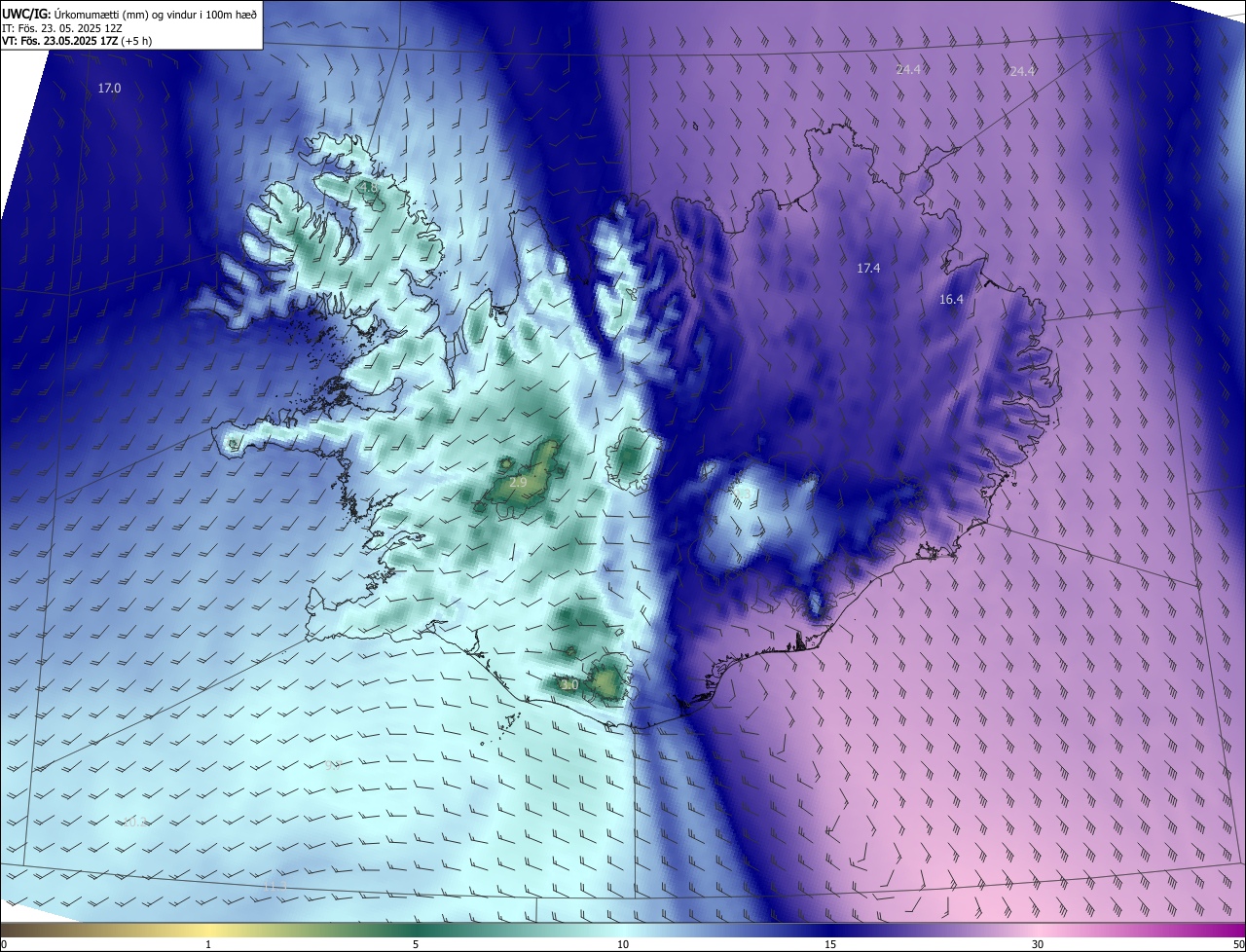The width and height of the screenshot is (1246, 952).
Task: Click the faint 10.3 value over the southwest ocean
Action: (x=134, y=823)
